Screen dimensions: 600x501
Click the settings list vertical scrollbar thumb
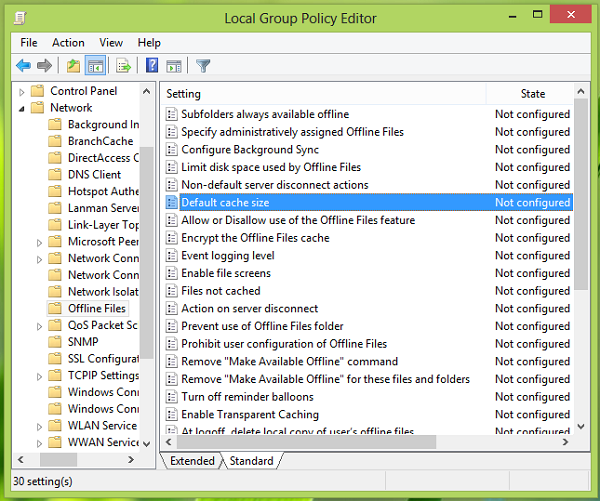coord(581,194)
